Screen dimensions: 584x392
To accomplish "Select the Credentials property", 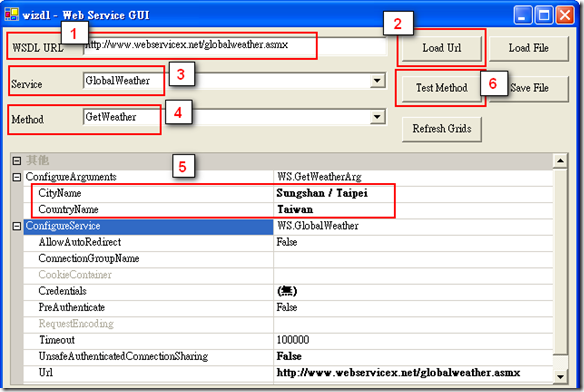I will point(62,291).
